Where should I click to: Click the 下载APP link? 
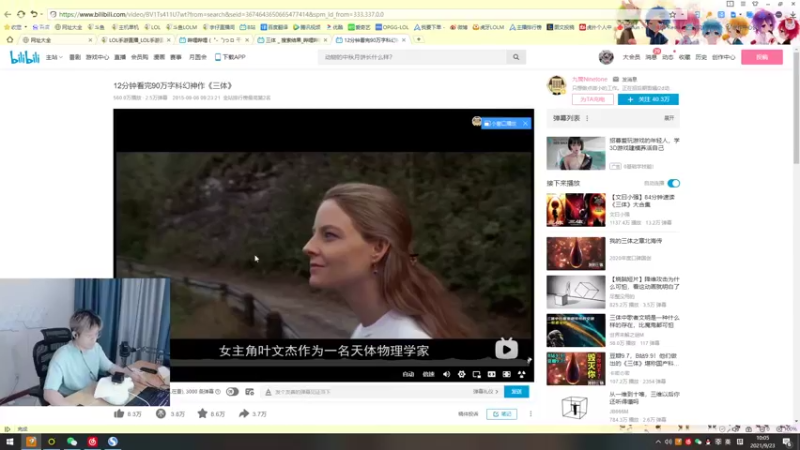click(230, 57)
